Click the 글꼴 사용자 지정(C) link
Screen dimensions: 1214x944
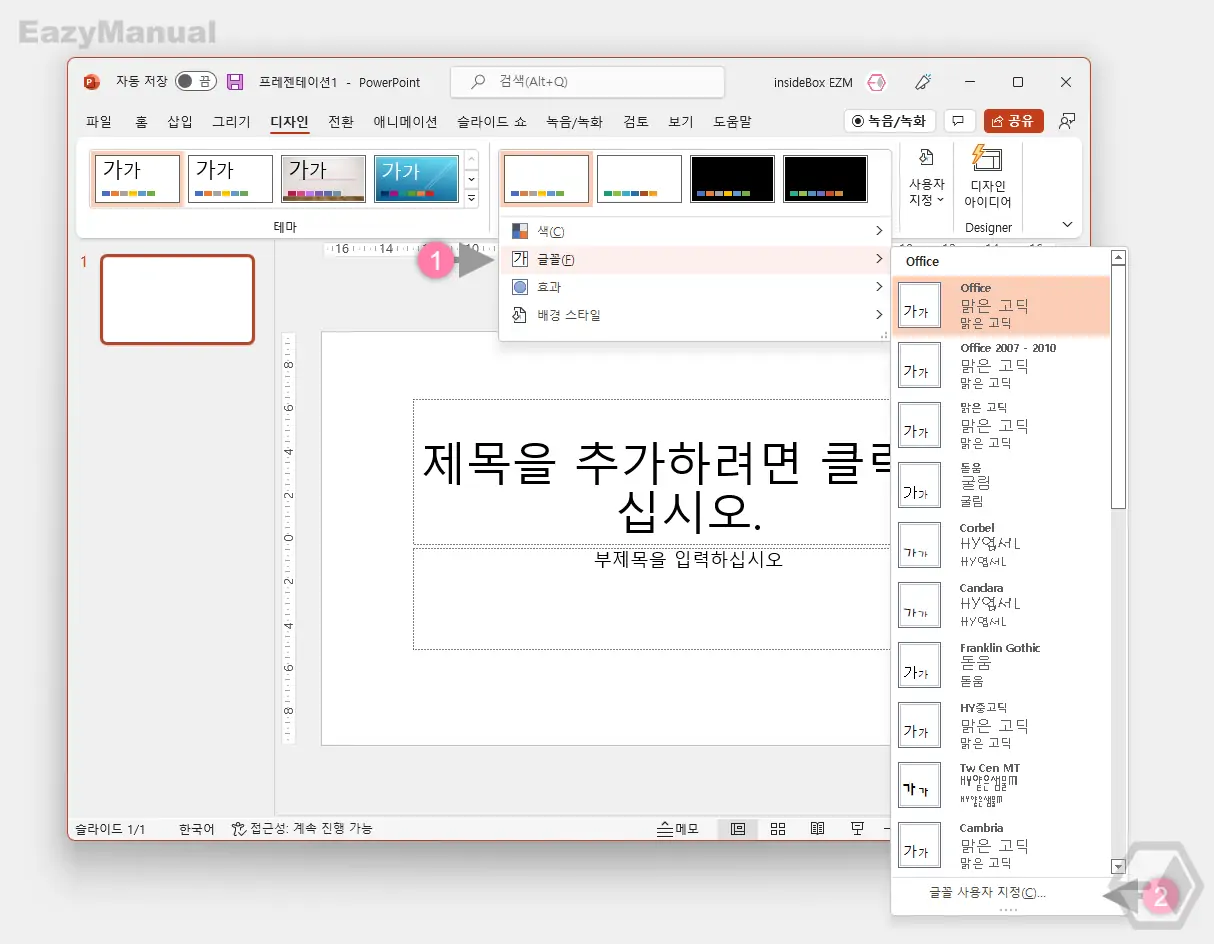click(986, 893)
